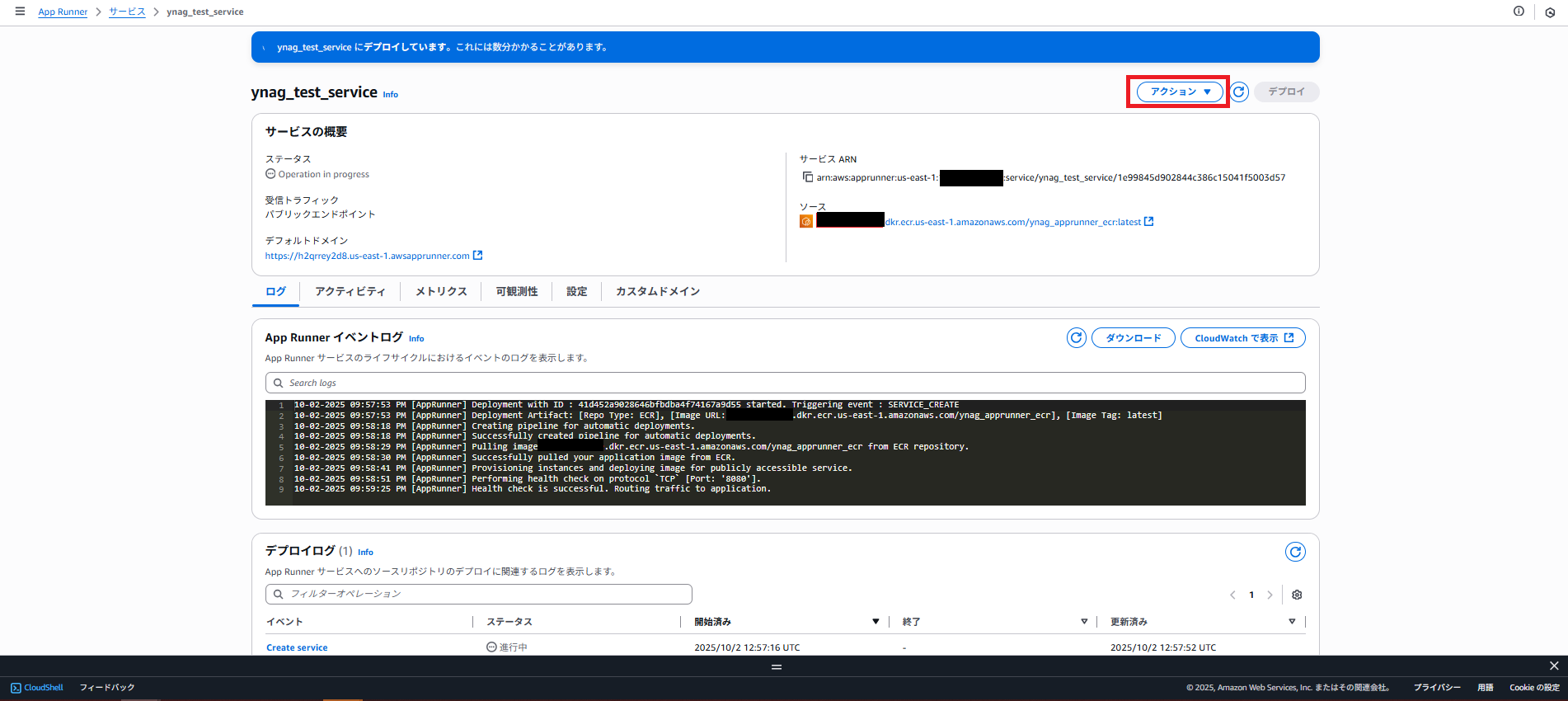Screen dimensions: 1568x701
Task: Select the カスタムドメイン tab
Action: 658,292
